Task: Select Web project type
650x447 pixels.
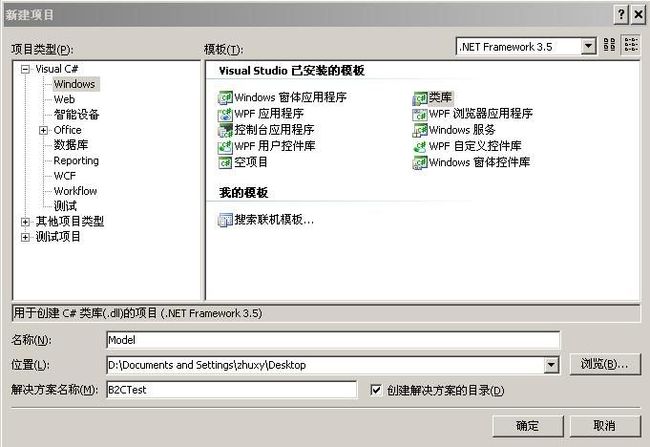Action: tap(64, 100)
